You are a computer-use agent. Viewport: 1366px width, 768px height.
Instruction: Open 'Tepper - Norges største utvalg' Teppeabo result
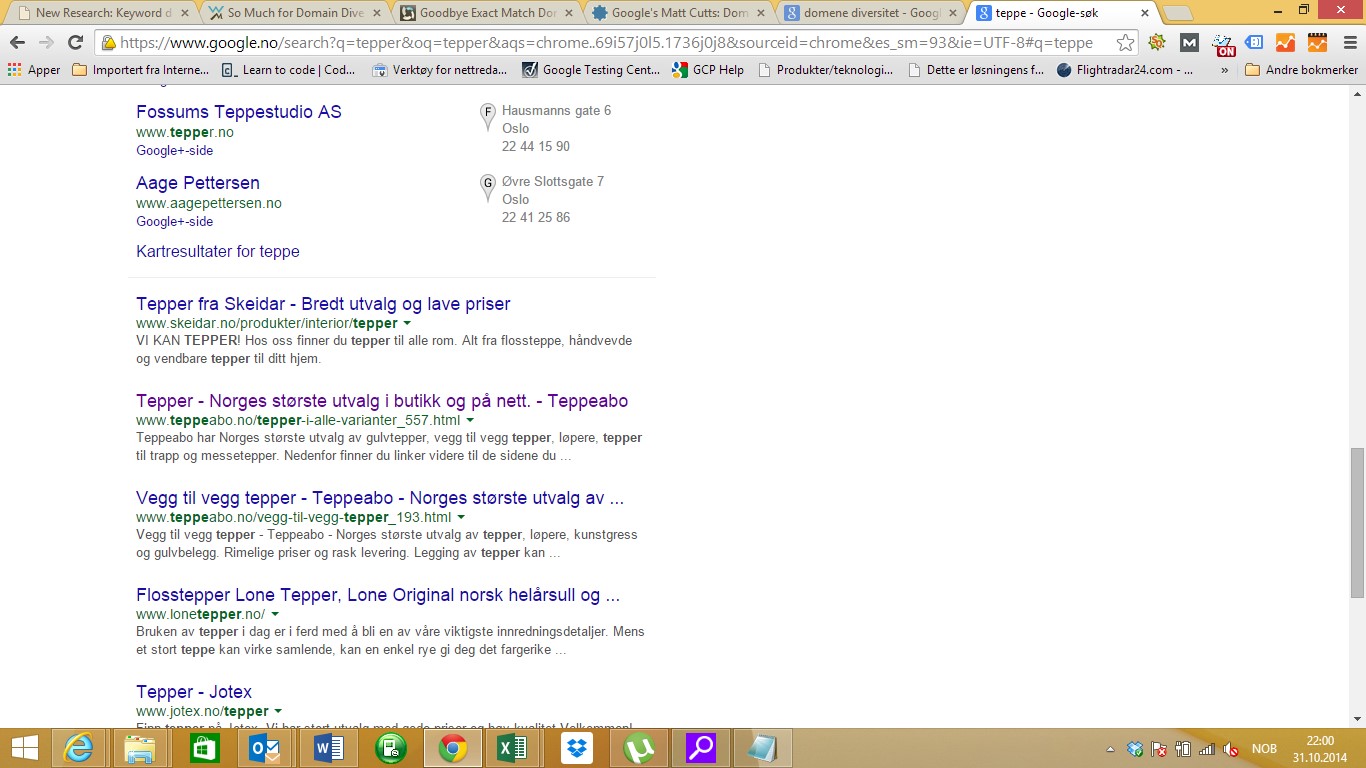coord(382,401)
